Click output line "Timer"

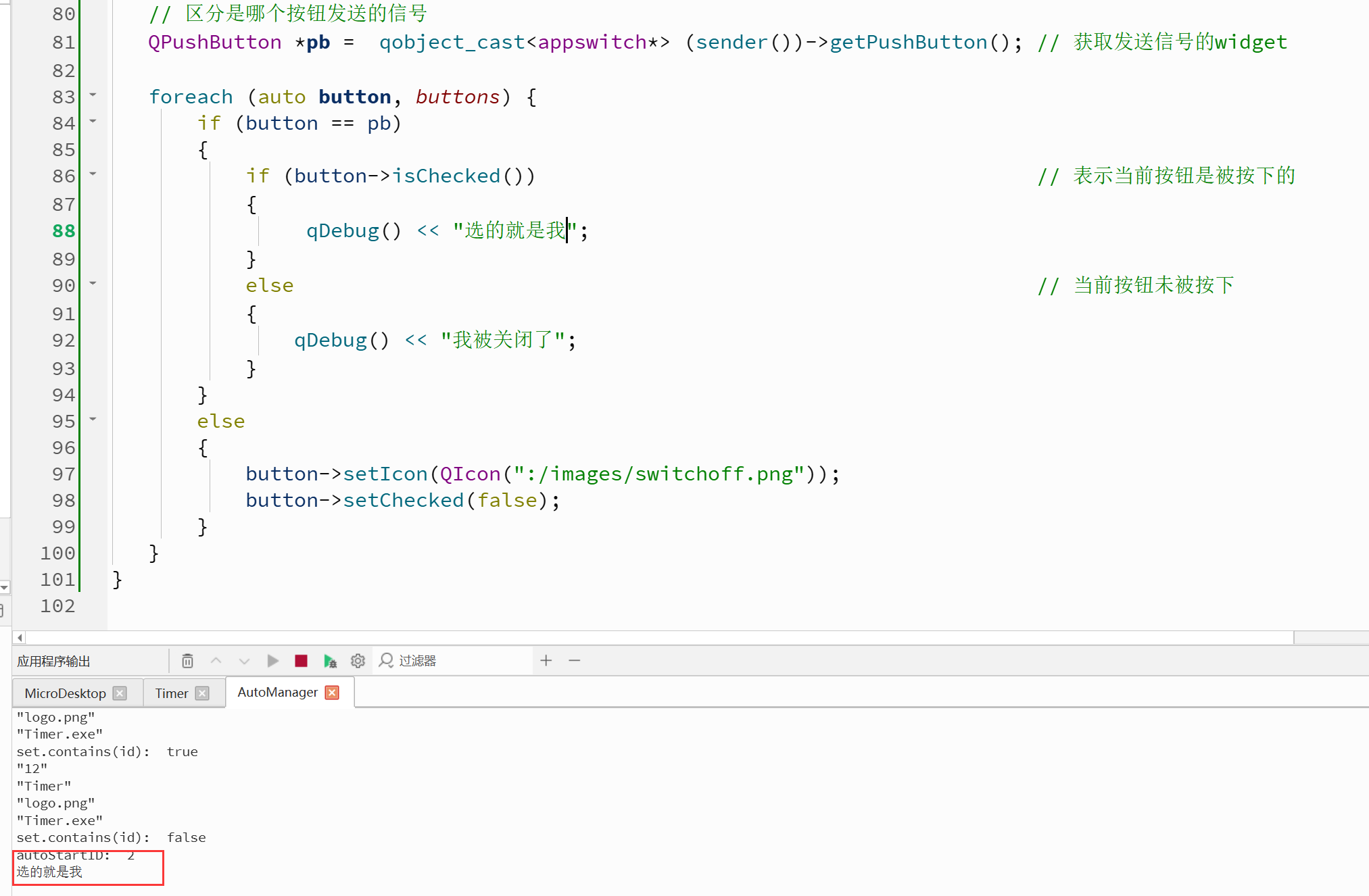pyautogui.click(x=44, y=787)
